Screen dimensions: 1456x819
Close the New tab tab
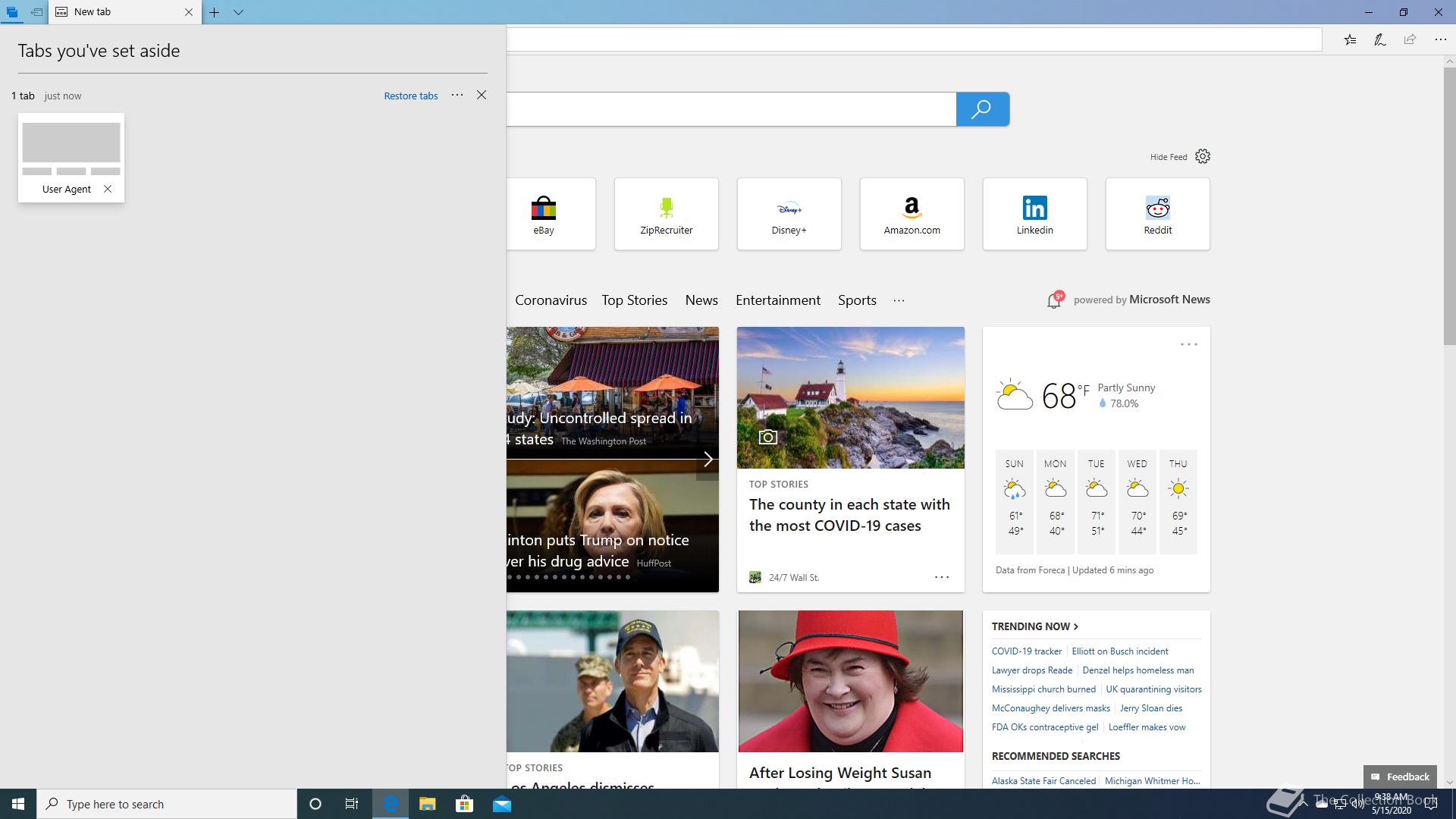coord(189,12)
